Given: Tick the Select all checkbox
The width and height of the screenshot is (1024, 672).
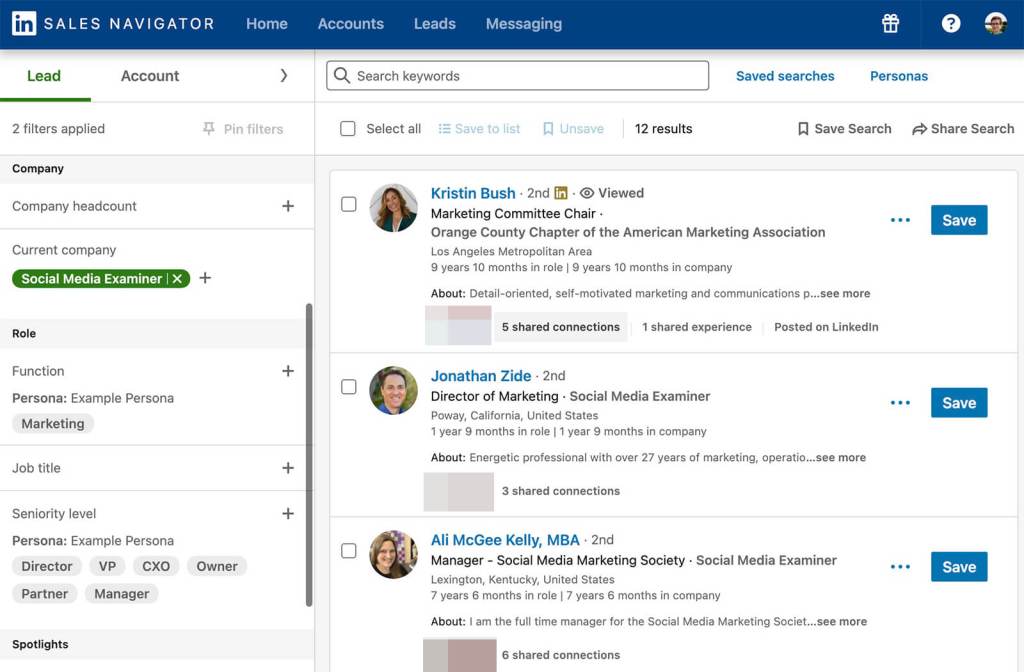Looking at the screenshot, I should (x=348, y=129).
